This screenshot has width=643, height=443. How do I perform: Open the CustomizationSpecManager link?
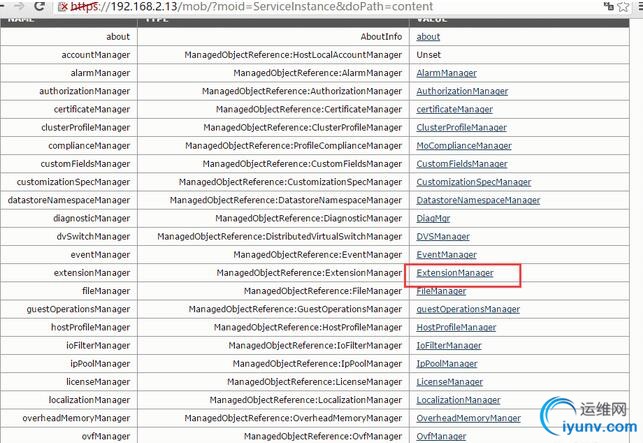click(474, 182)
